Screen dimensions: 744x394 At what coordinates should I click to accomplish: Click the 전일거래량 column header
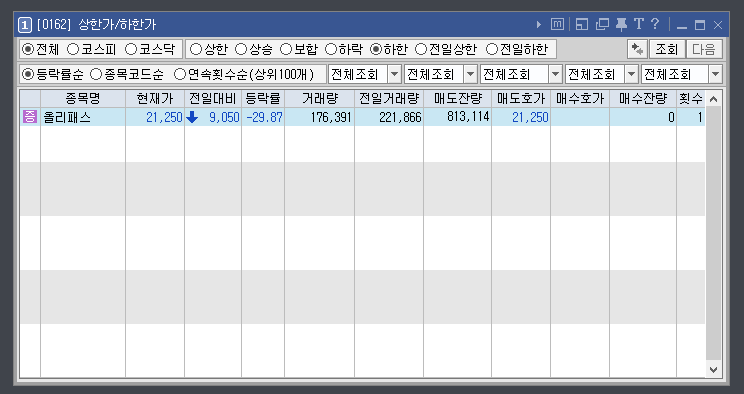[389, 99]
